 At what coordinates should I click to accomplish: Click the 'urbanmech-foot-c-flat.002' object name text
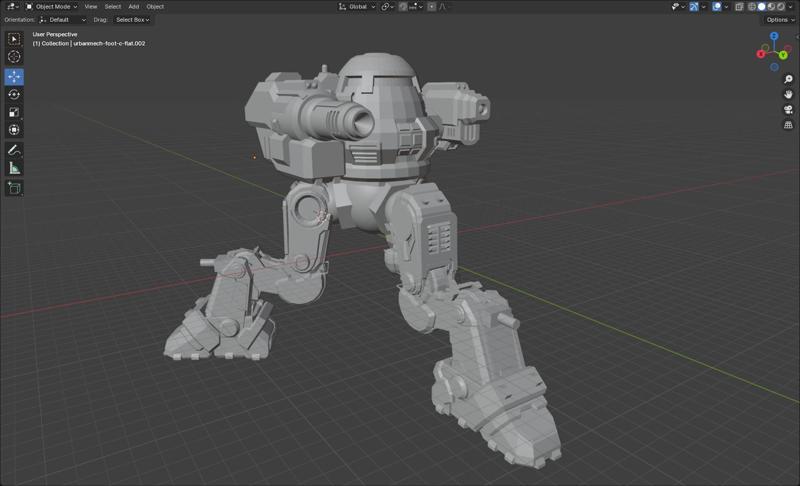(109, 43)
